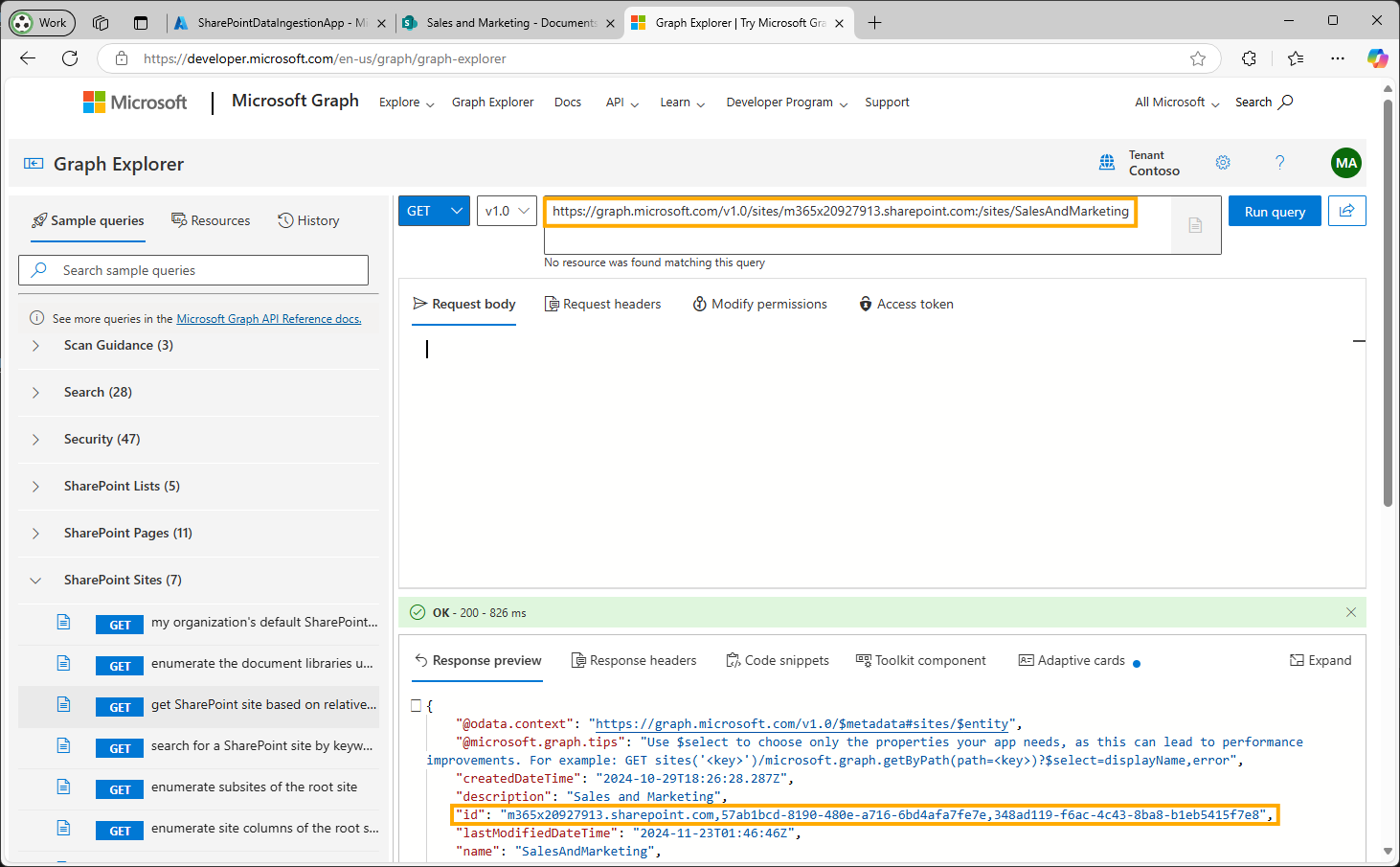
Task: Click the Copilot icon in the browser toolbar
Action: 1377,58
